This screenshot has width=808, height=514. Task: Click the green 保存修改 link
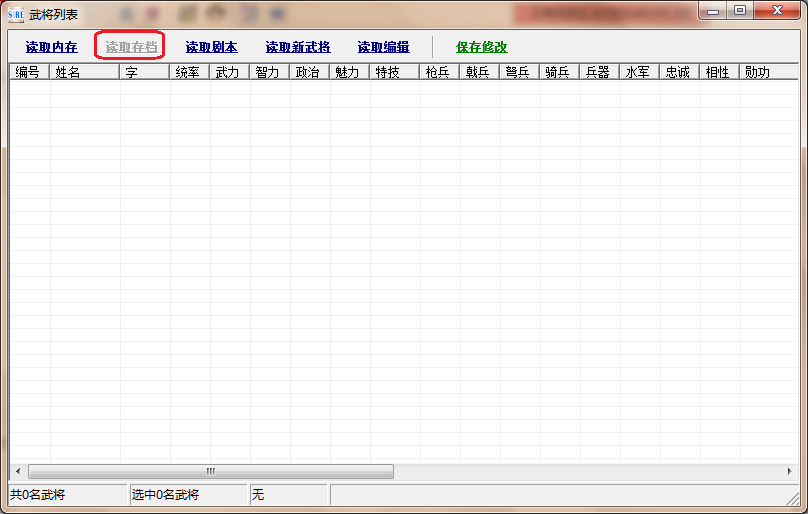pyautogui.click(x=481, y=47)
